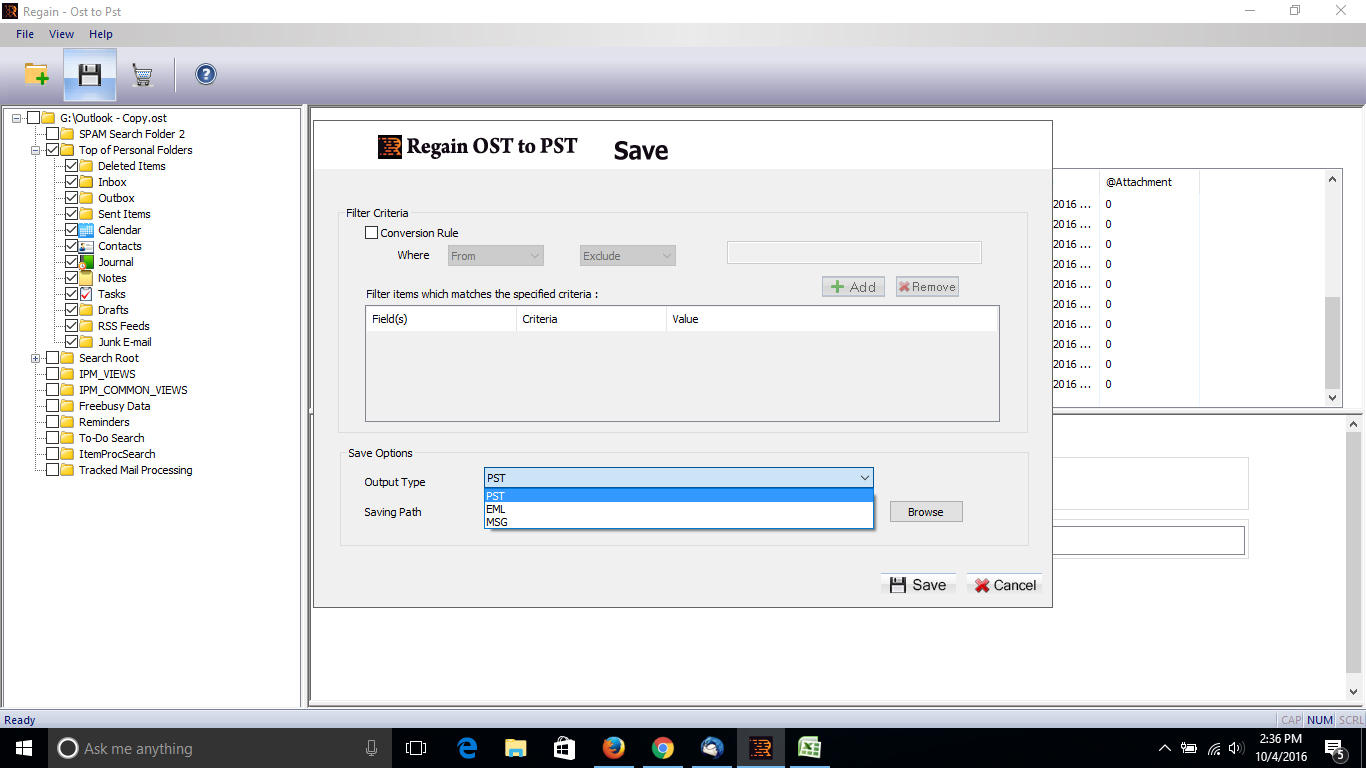Select the Journal folder icon
1366x768 pixels.
tap(86, 262)
